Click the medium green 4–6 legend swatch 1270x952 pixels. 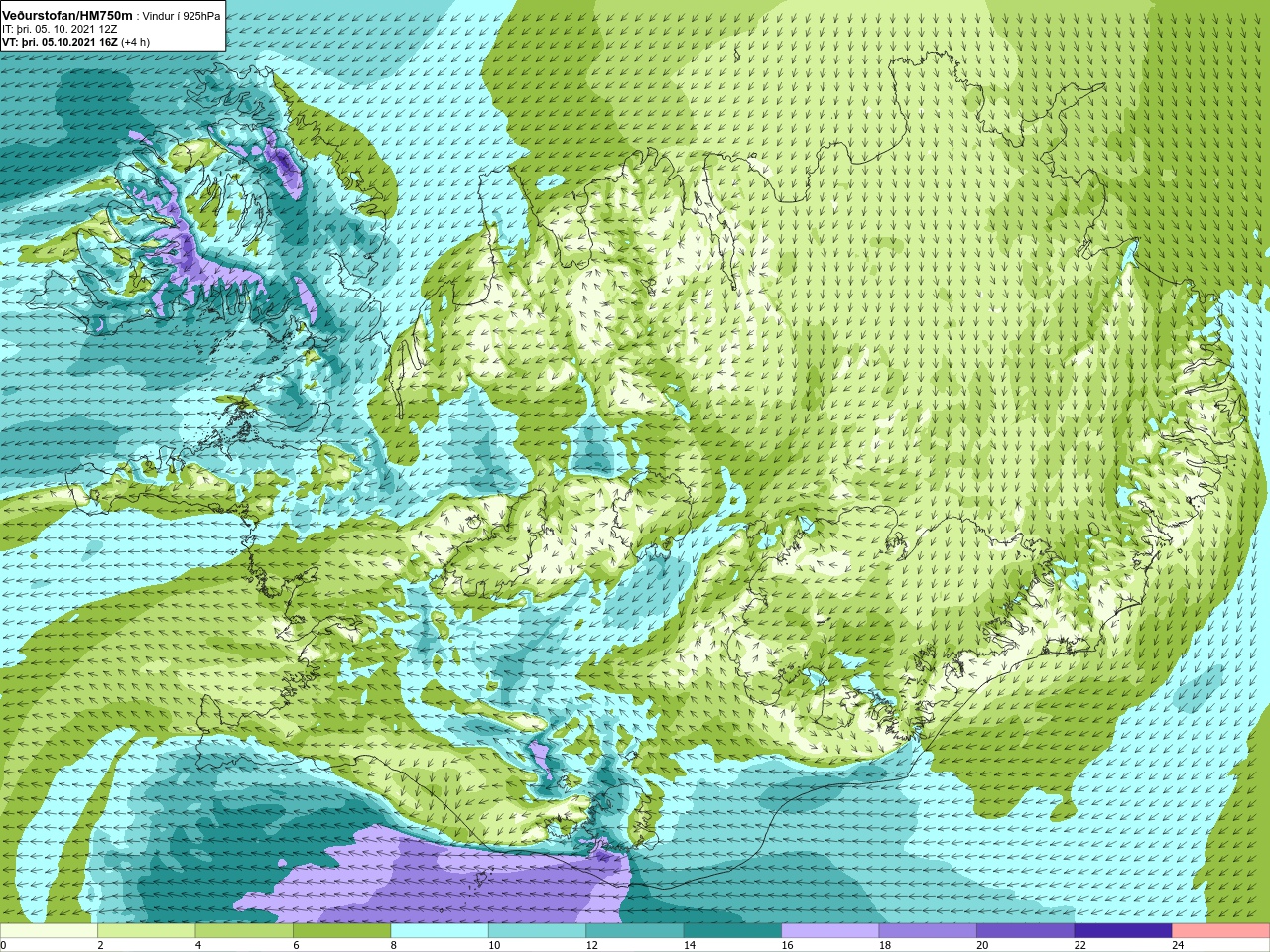click(244, 931)
